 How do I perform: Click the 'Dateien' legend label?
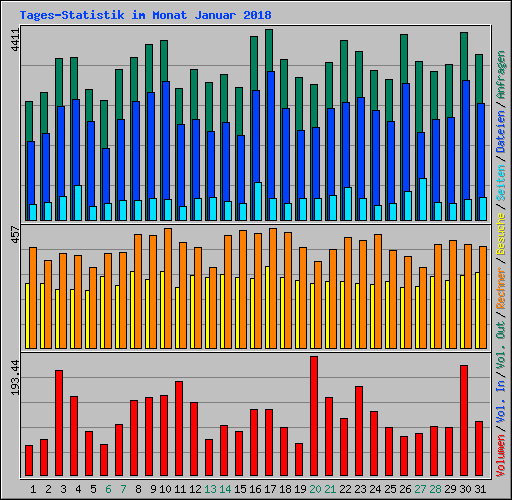tap(501, 132)
